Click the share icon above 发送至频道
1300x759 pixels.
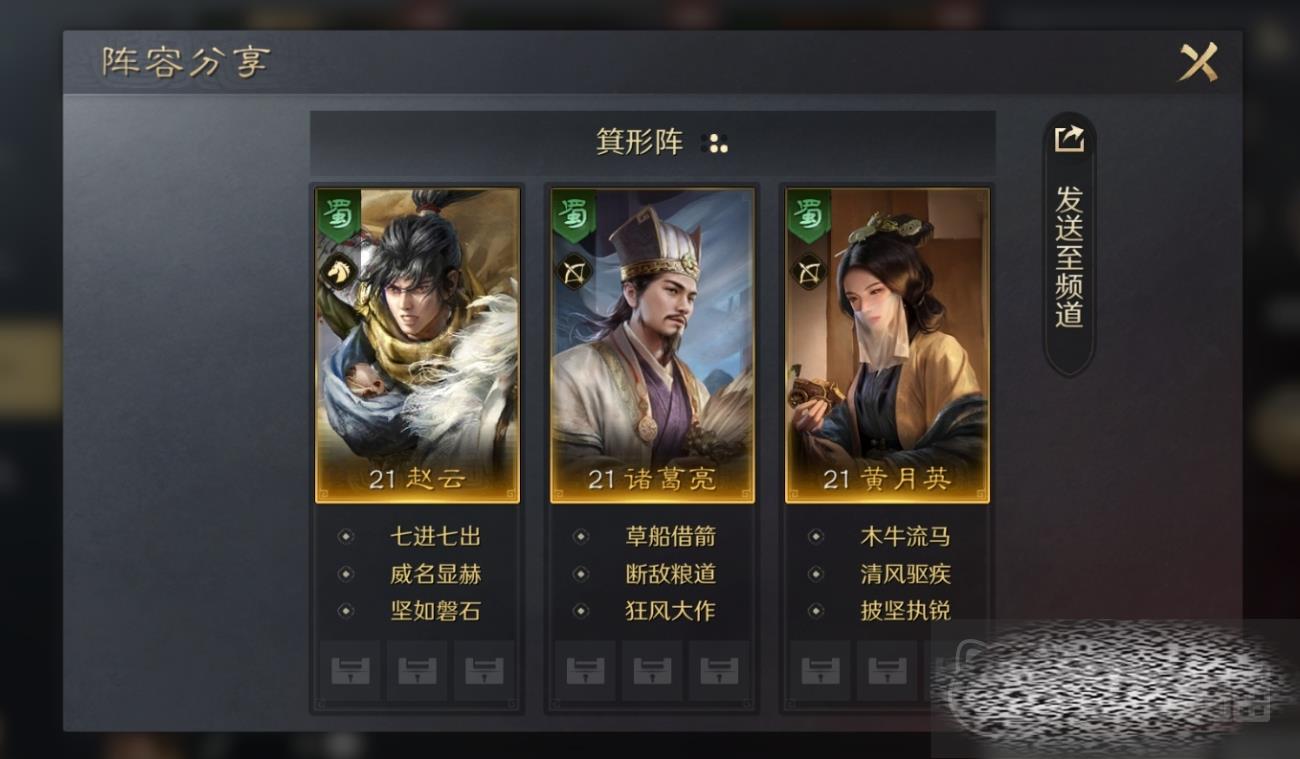1069,138
